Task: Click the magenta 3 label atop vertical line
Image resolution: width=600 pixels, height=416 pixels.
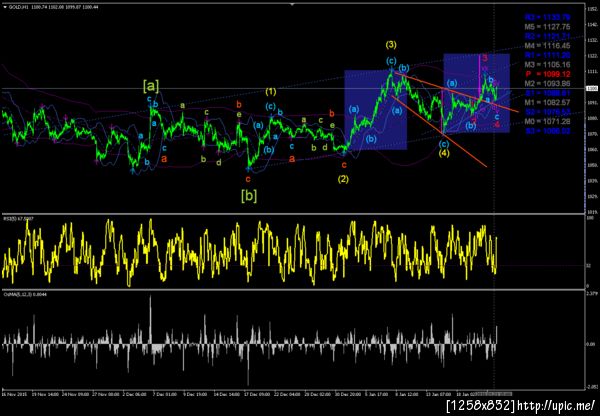Action: (x=485, y=59)
